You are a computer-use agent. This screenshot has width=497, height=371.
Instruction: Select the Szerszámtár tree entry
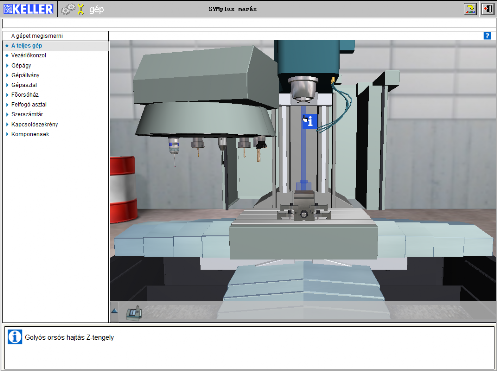click(27, 114)
